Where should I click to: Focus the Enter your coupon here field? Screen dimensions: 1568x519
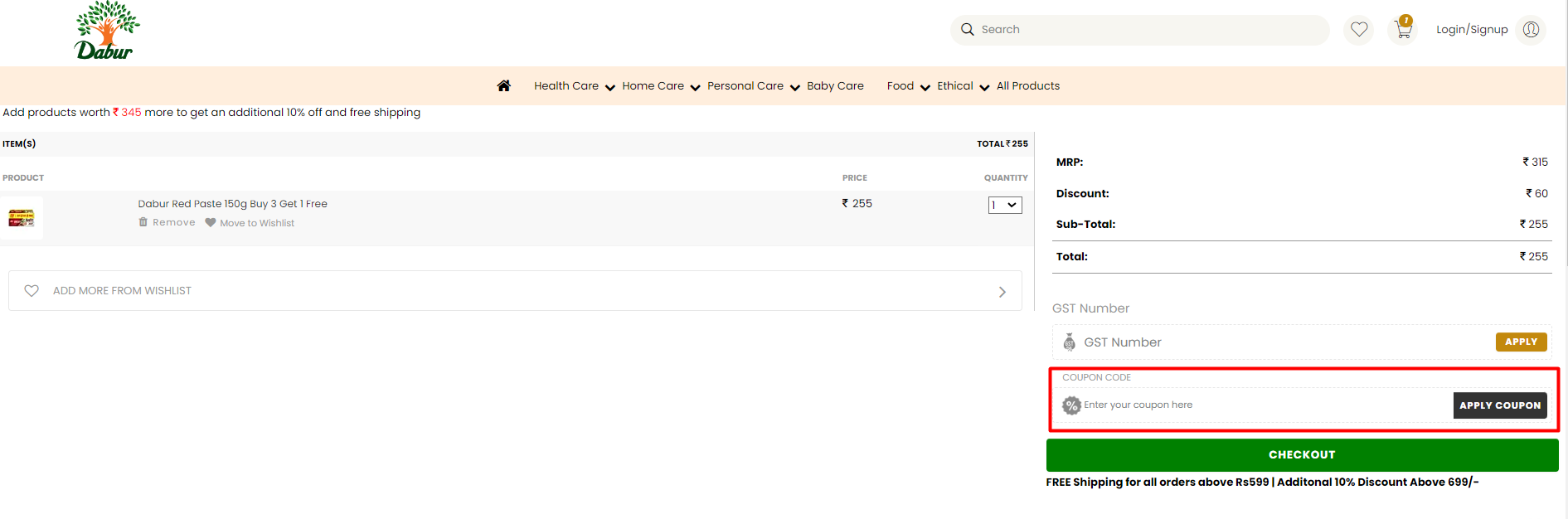1266,405
